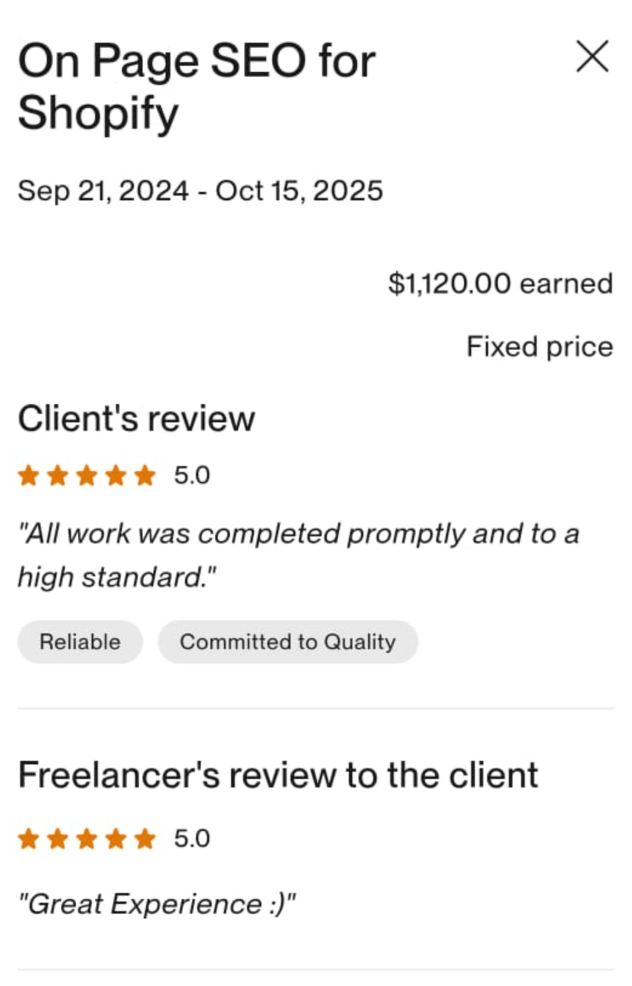Click the client's "completed promptly" review quote
The height and width of the screenshot is (986, 632).
pos(298,554)
